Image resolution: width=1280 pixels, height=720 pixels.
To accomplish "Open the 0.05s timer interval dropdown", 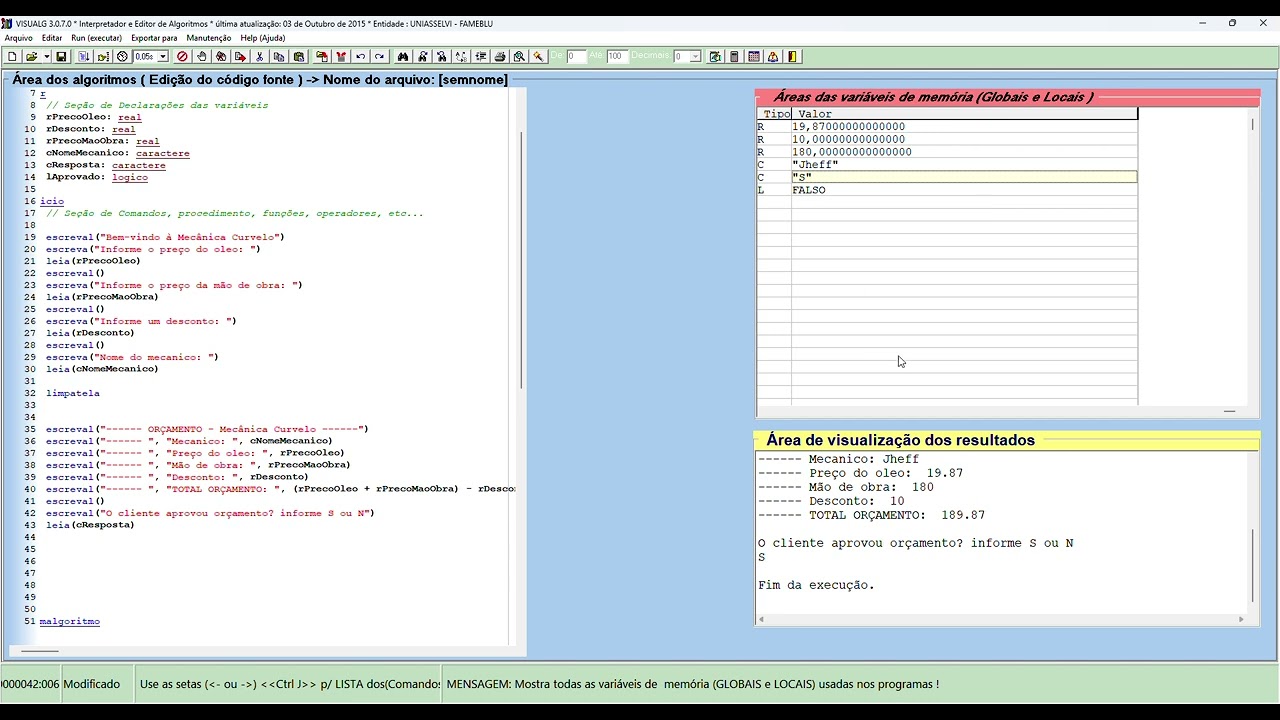I will coord(163,57).
